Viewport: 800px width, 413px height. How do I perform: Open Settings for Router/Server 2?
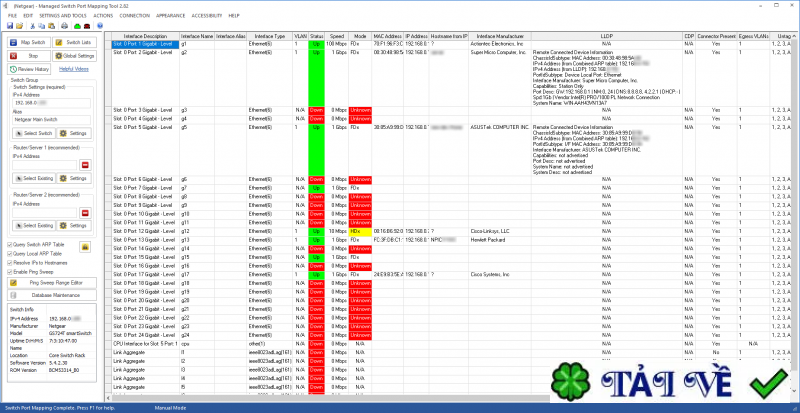(x=74, y=226)
